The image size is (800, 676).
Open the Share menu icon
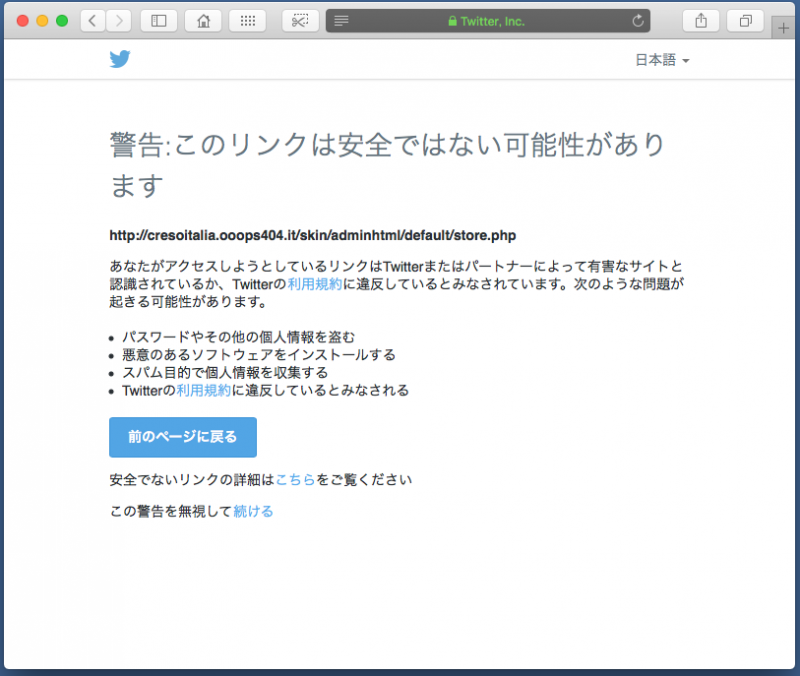pos(701,20)
